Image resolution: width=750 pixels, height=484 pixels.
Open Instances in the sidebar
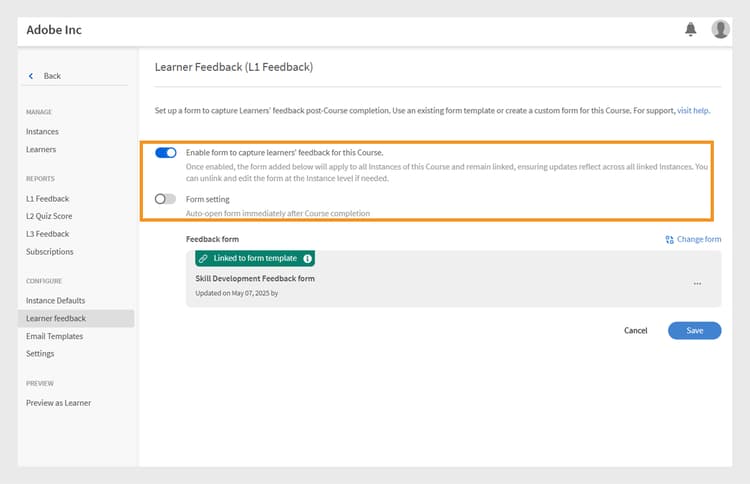[42, 132]
